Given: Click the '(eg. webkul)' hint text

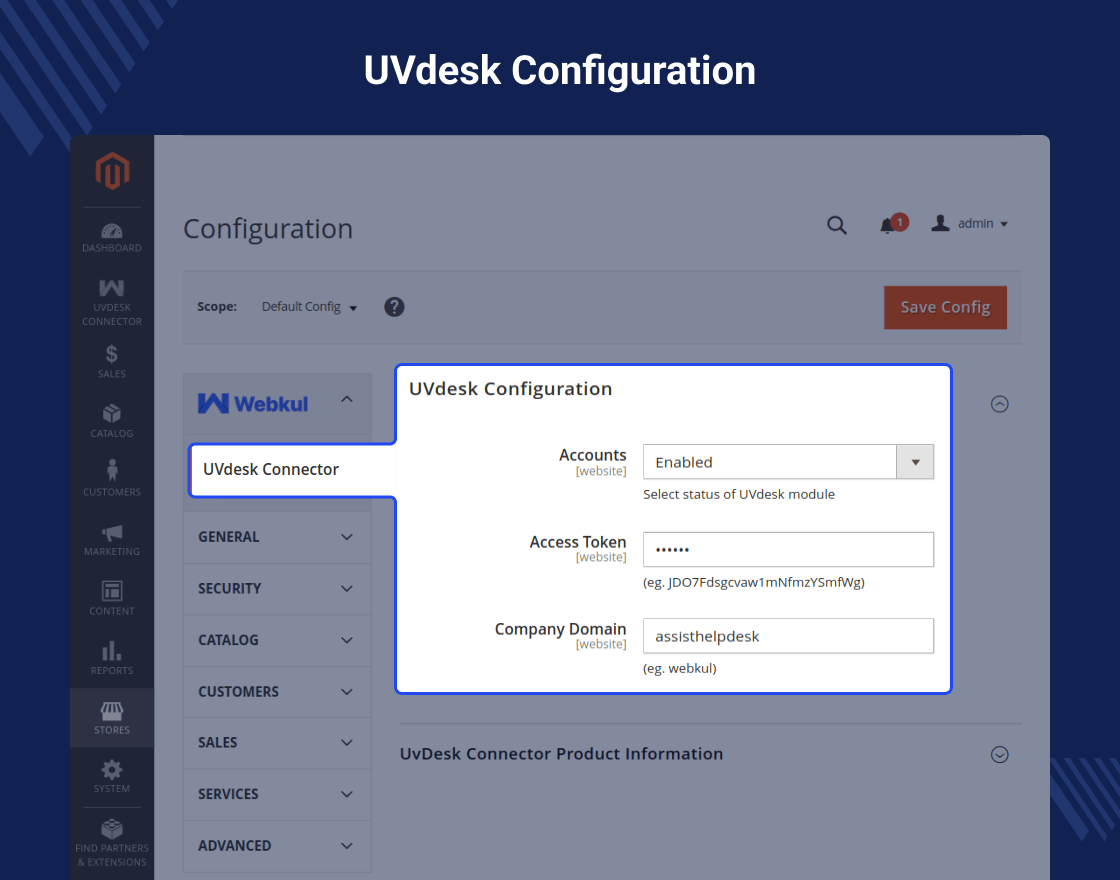Looking at the screenshot, I should 679,669.
